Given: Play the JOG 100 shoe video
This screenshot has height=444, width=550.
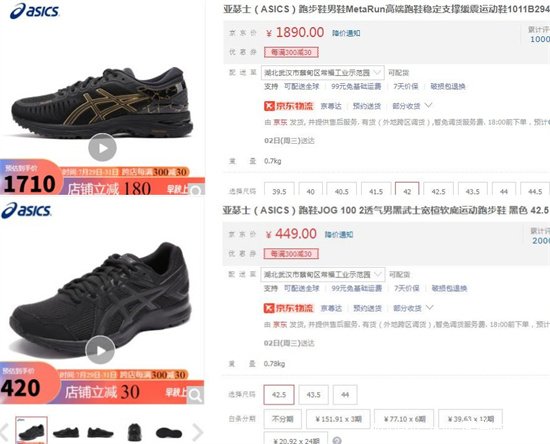Looking at the screenshot, I should (100, 350).
